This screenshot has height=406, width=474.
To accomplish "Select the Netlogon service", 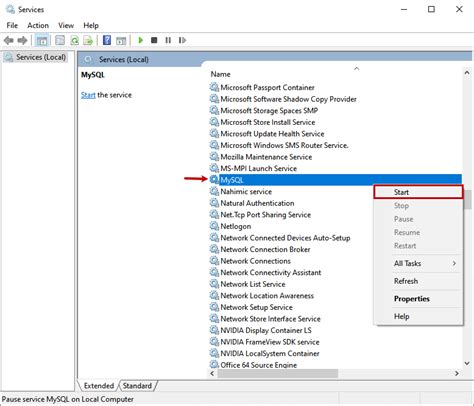I will pos(236,226).
